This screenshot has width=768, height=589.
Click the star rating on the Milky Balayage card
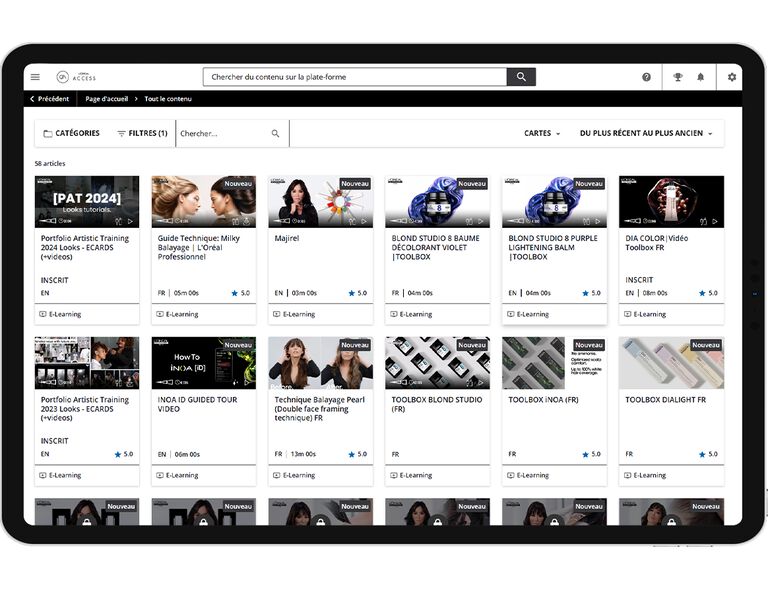coord(240,293)
